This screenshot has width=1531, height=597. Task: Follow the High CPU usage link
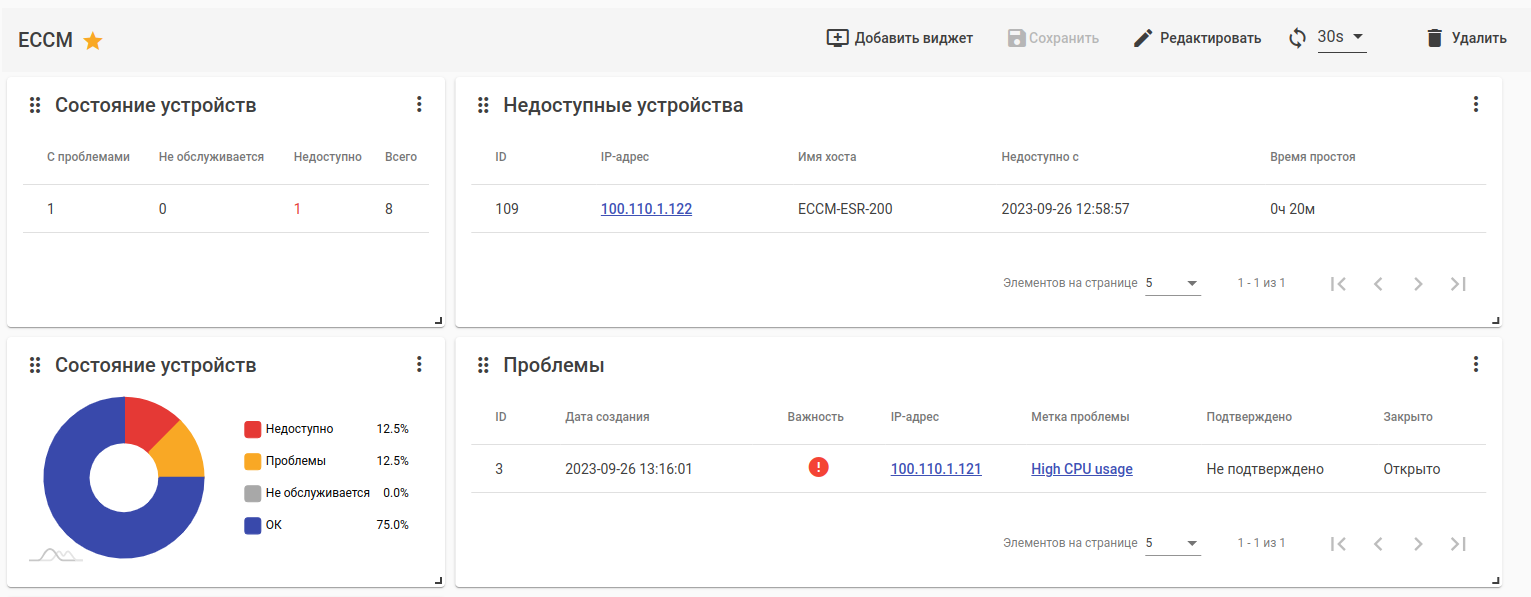1081,469
